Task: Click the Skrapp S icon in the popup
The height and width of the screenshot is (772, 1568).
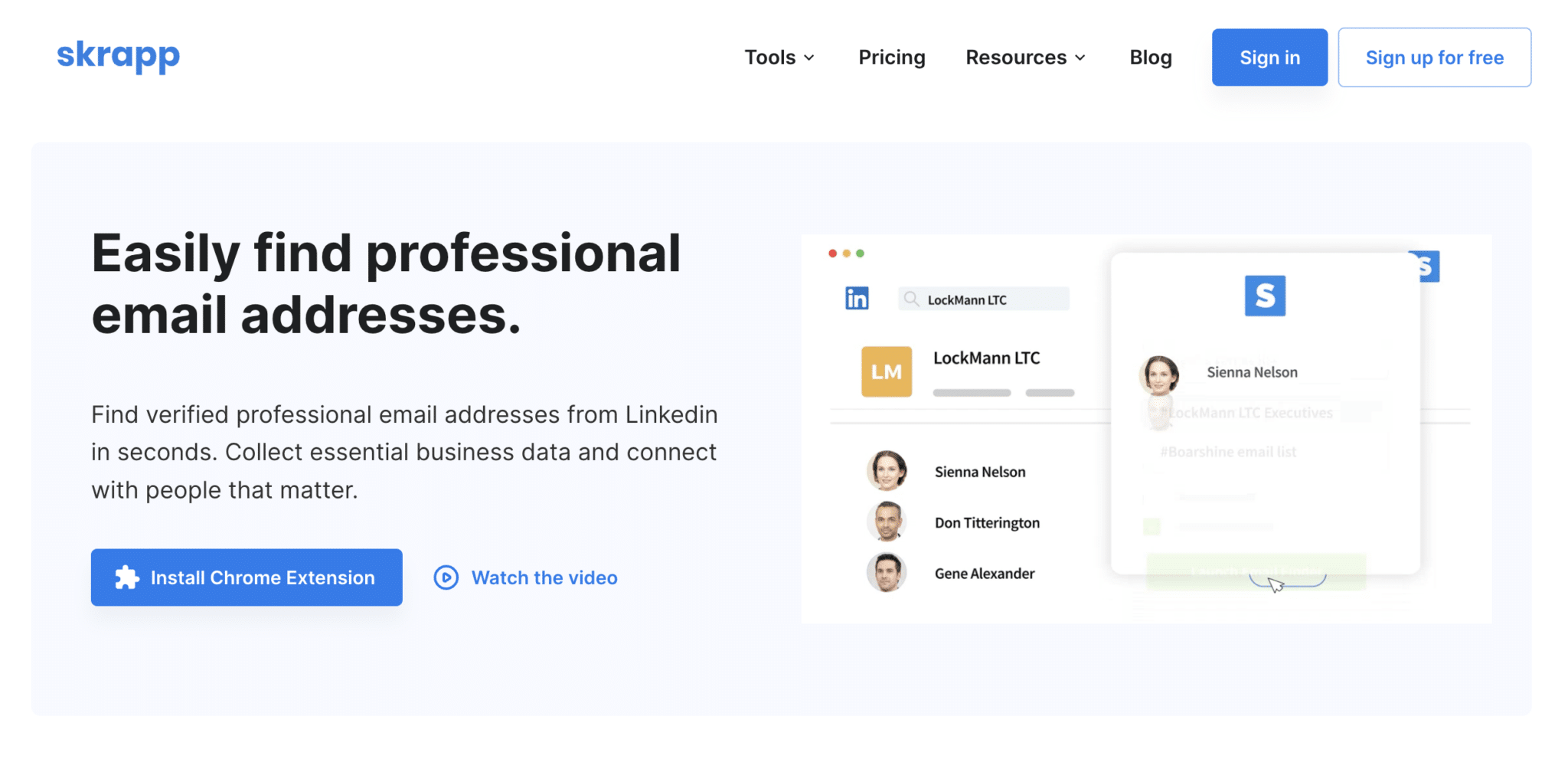Action: (x=1265, y=296)
